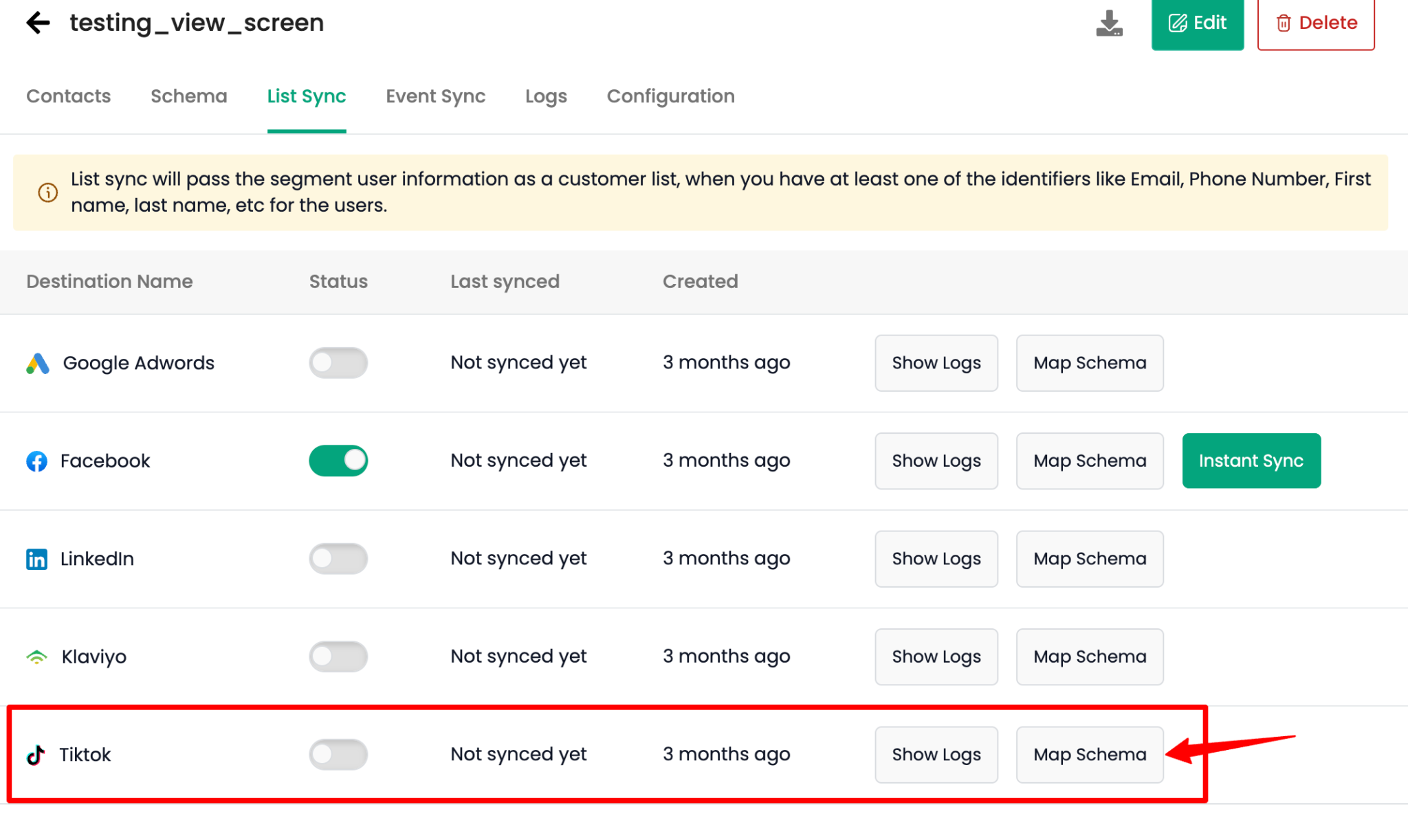
Task: Open the Configuration tab
Action: click(x=670, y=96)
